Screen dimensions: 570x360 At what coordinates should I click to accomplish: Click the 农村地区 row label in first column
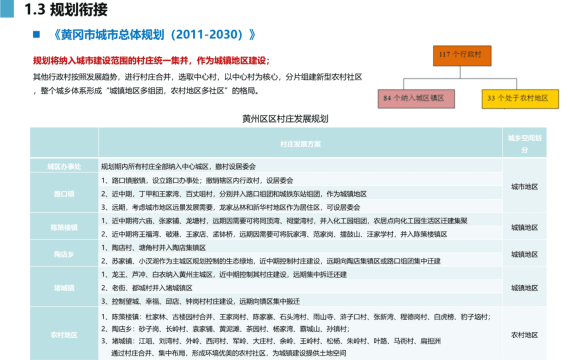tap(64, 335)
